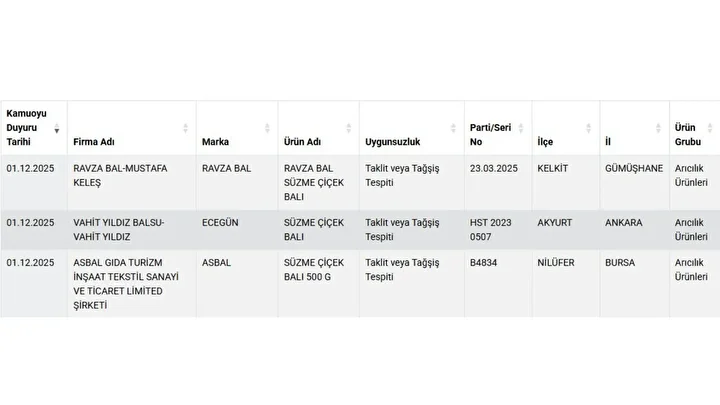Click the 23.03.2025 batch date cell

493,169
